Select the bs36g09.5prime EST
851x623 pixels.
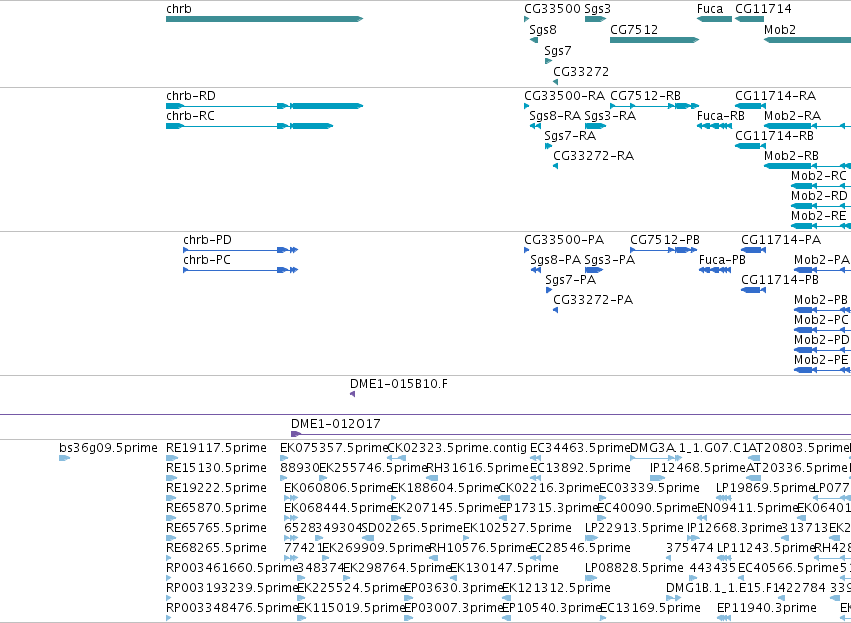tap(65, 459)
